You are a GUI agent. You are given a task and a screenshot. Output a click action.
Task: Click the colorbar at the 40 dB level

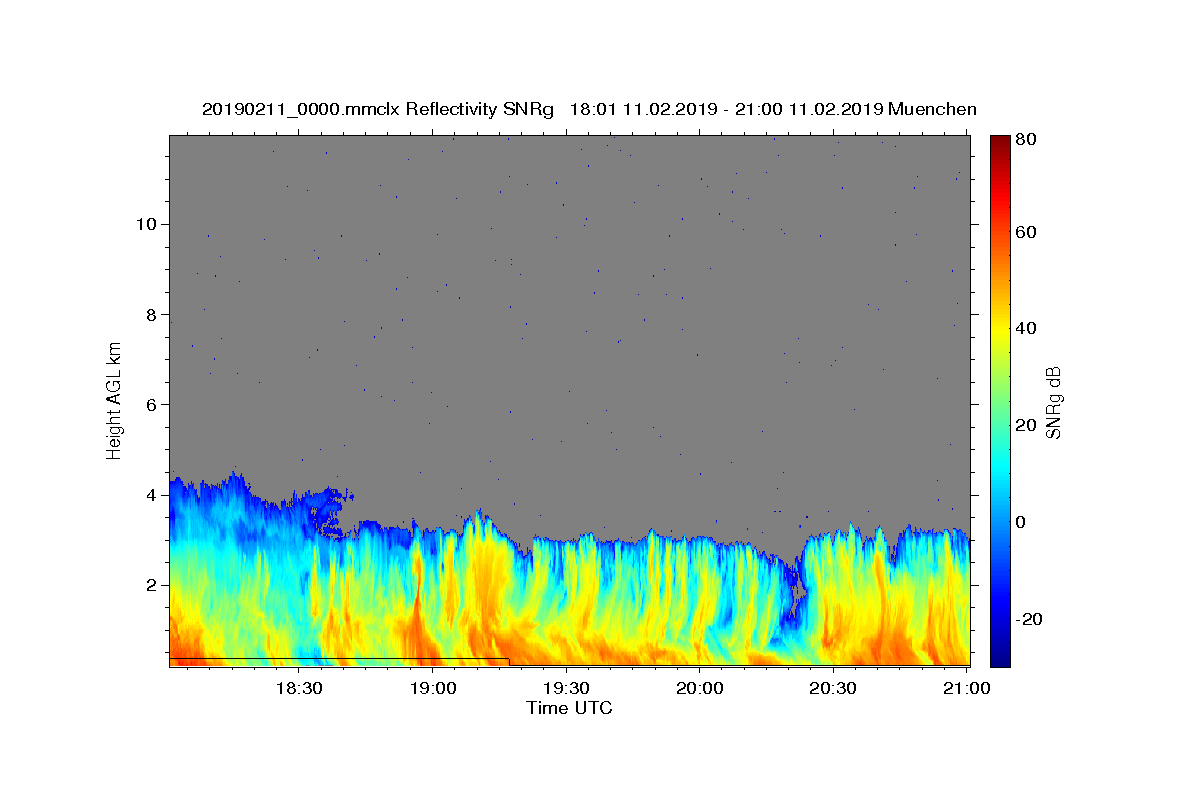[x=1000, y=328]
